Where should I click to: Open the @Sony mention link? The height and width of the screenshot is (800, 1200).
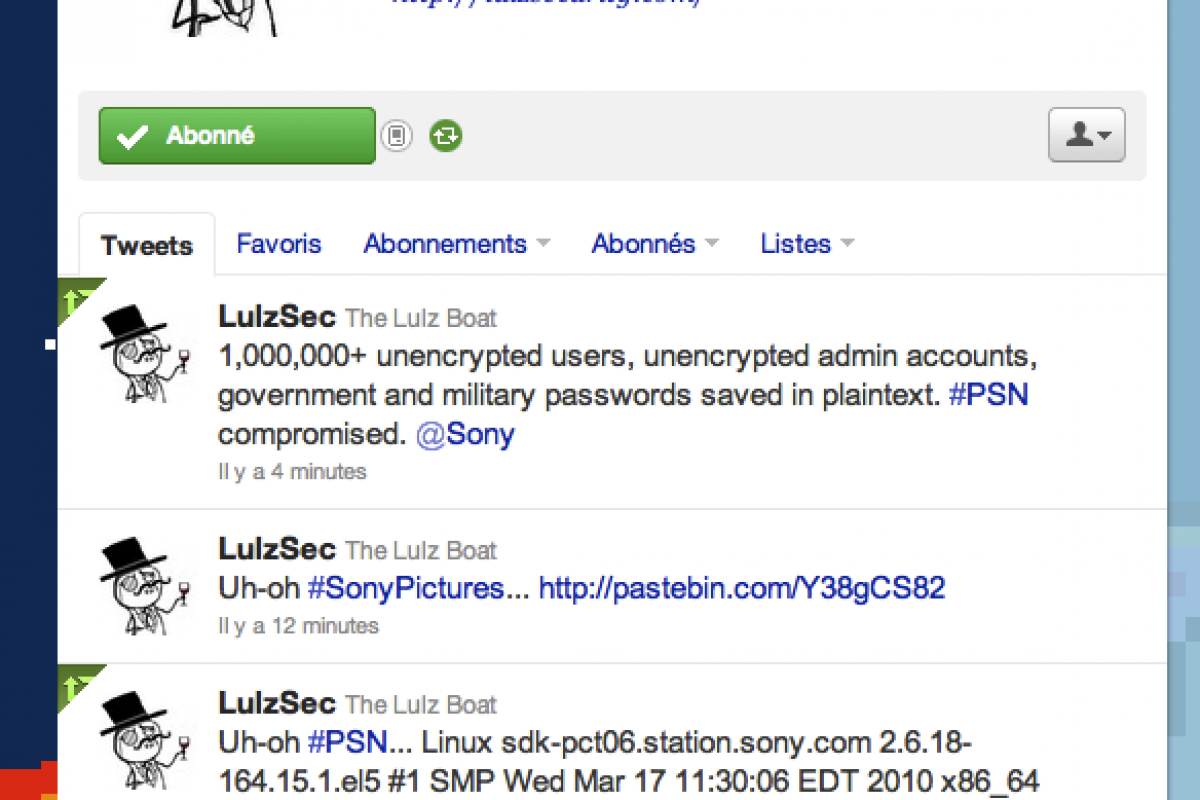[x=465, y=435]
